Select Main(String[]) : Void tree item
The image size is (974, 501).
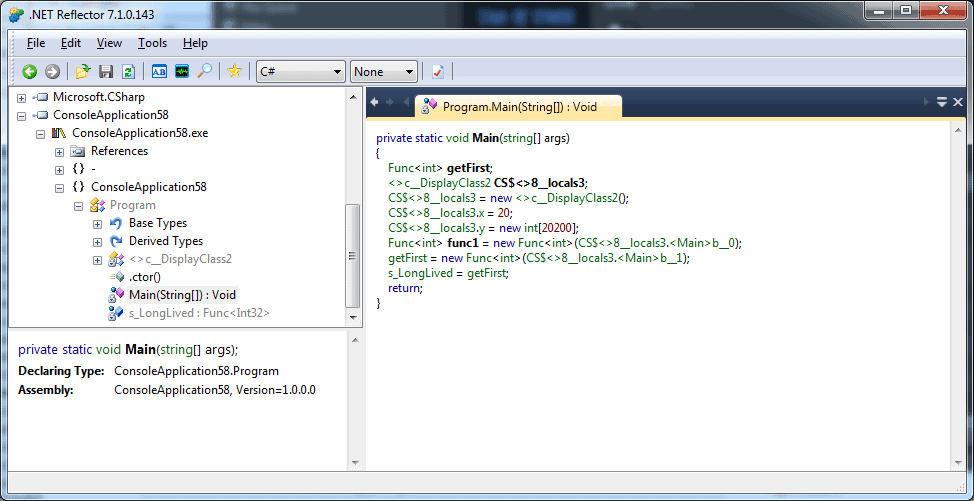183,295
